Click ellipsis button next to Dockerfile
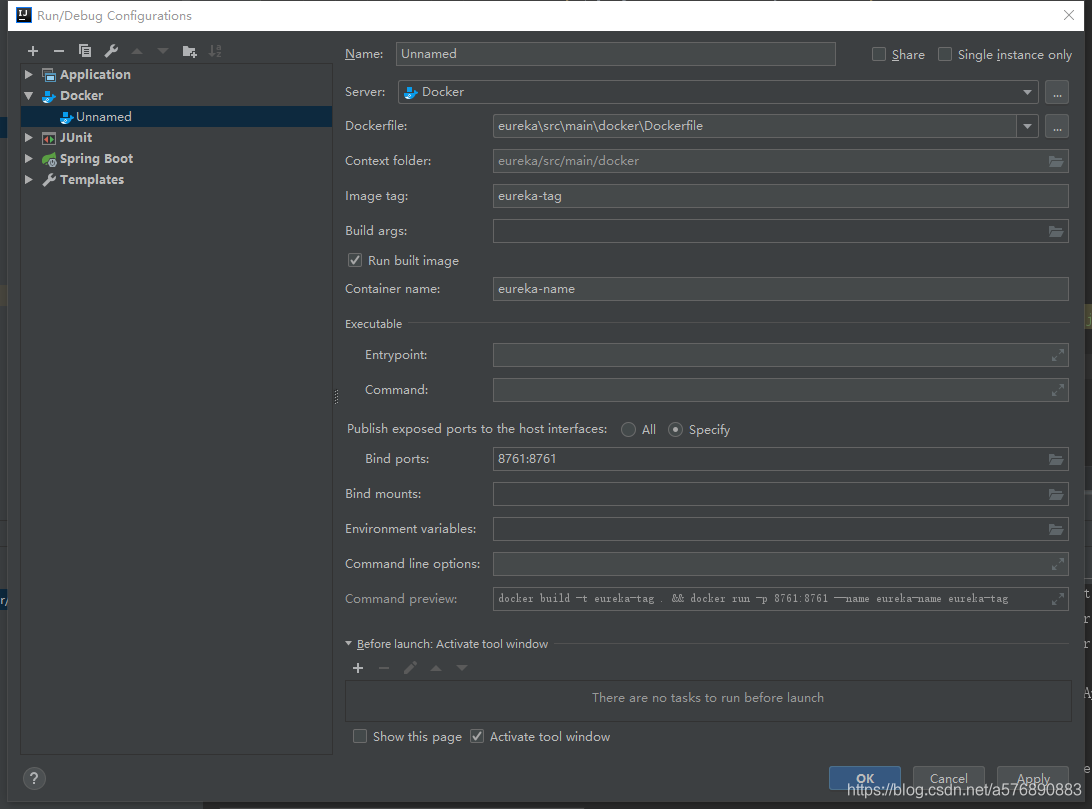Screen dimensions: 1092x809 click(x=1057, y=126)
